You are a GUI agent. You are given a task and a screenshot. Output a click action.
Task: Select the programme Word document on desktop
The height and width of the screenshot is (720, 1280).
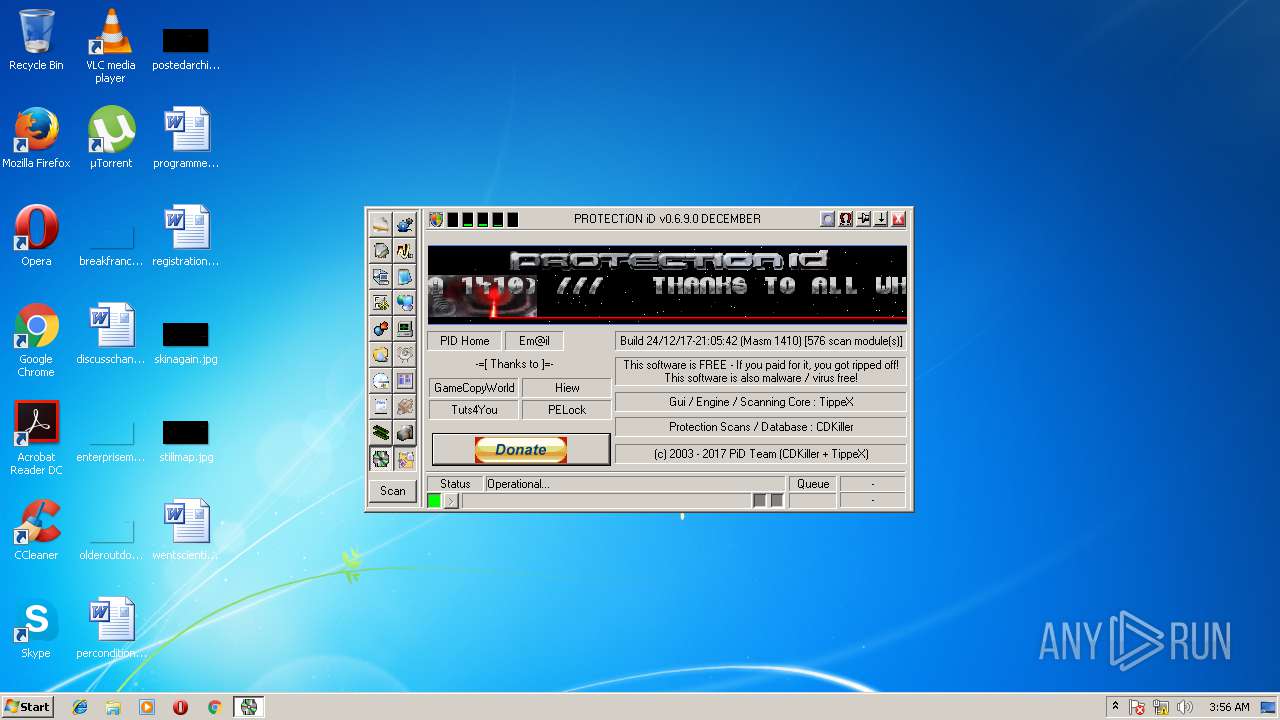tap(186, 138)
